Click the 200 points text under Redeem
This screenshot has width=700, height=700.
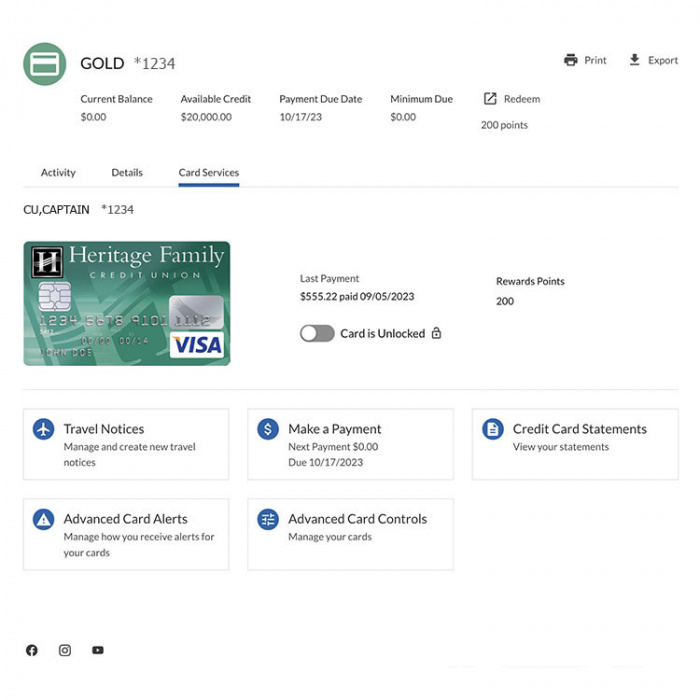[504, 125]
